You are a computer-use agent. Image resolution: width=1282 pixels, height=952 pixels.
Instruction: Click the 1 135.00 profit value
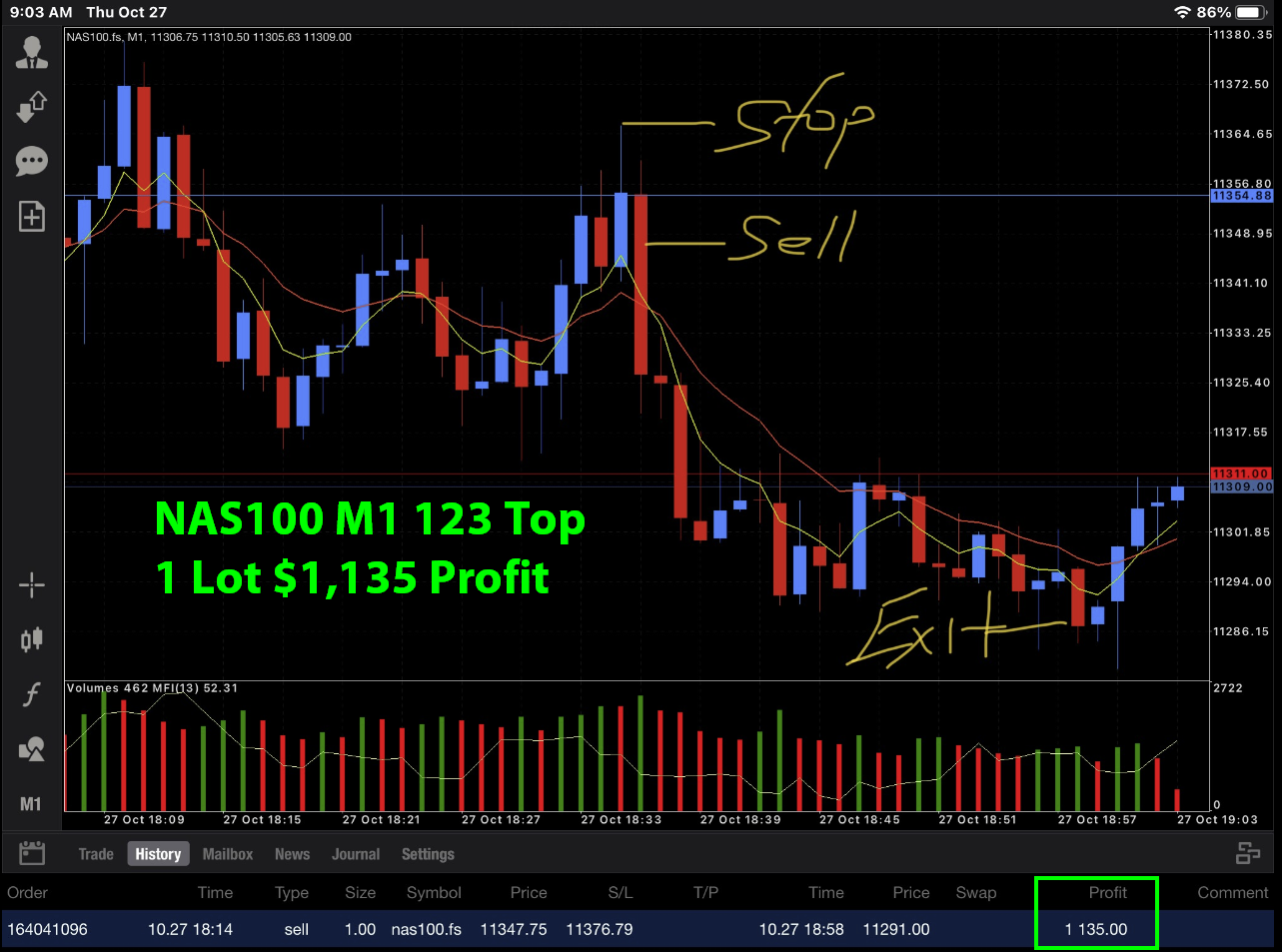[x=1096, y=930]
